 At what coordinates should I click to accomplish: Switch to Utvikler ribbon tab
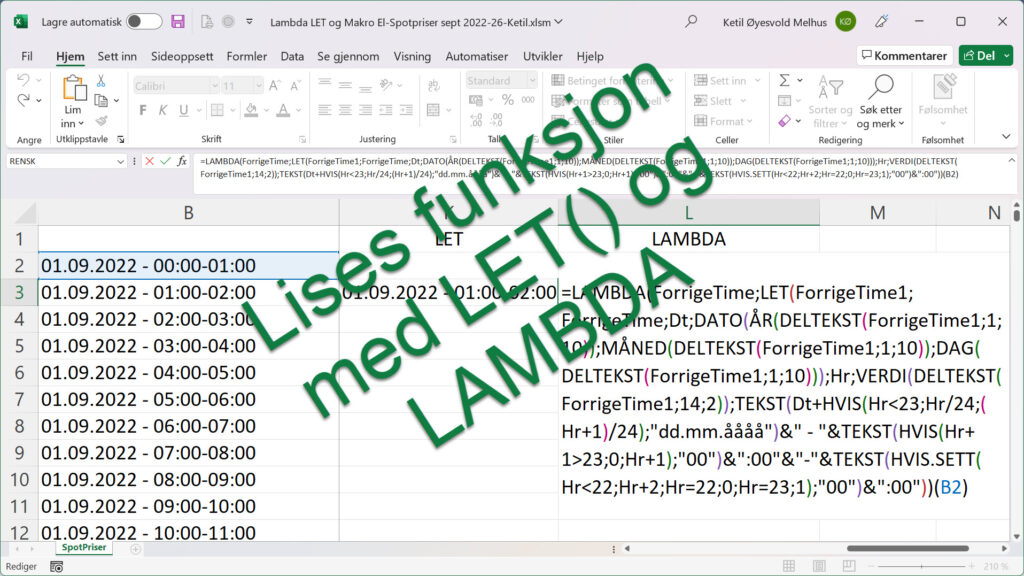click(543, 56)
